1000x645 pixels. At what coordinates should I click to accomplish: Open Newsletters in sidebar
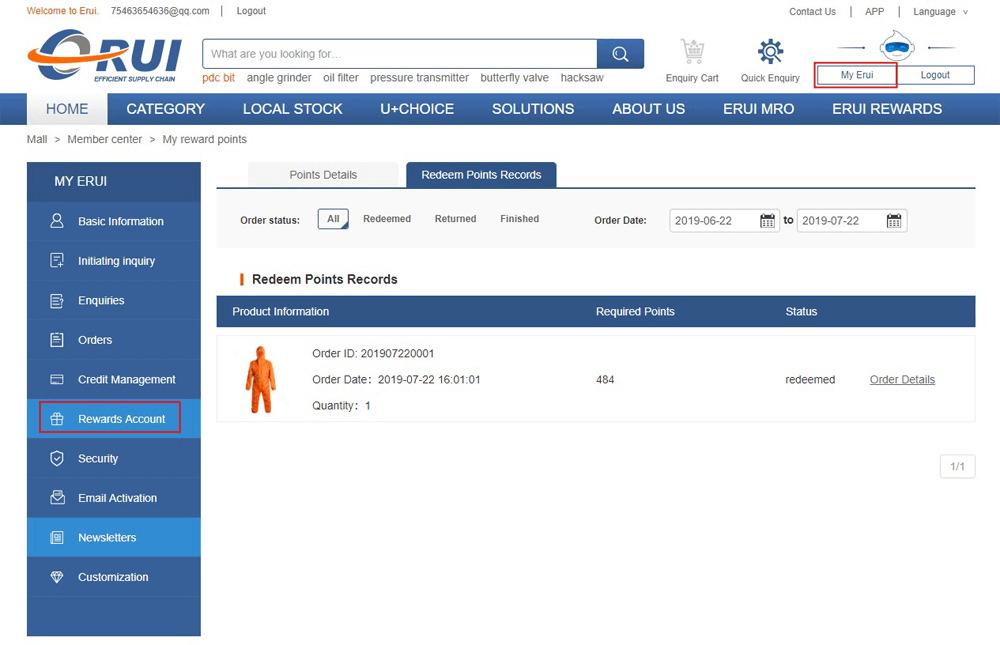coord(114,538)
